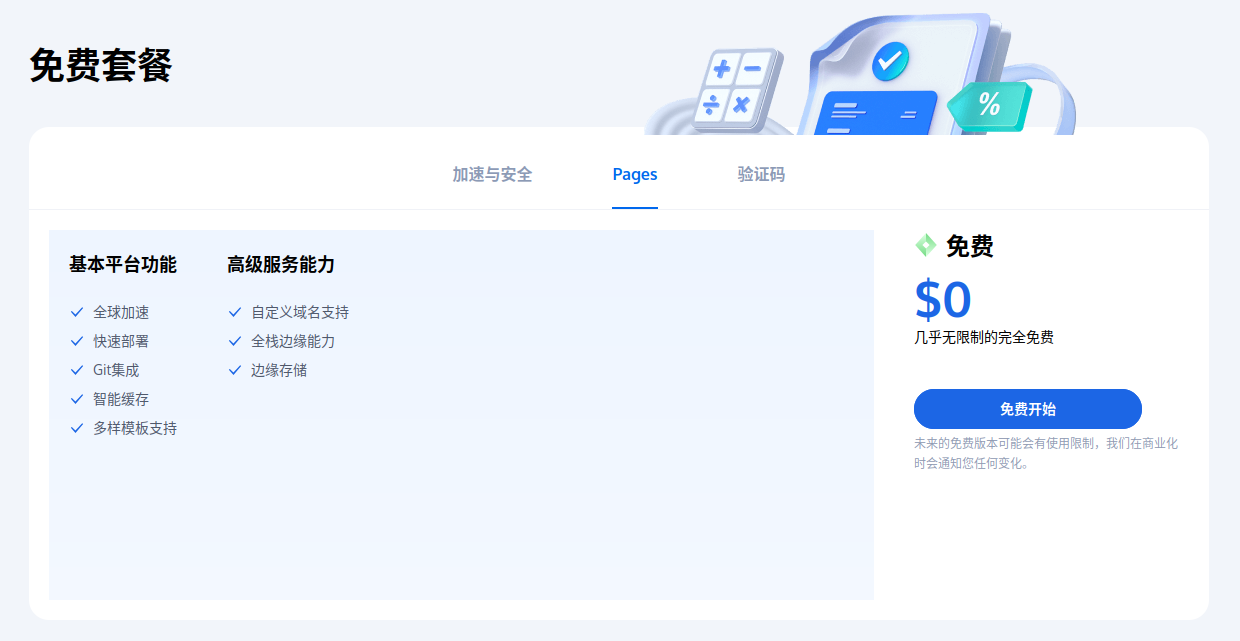This screenshot has height=641, width=1240.
Task: Open the 验证码 tab
Action: coord(761,175)
